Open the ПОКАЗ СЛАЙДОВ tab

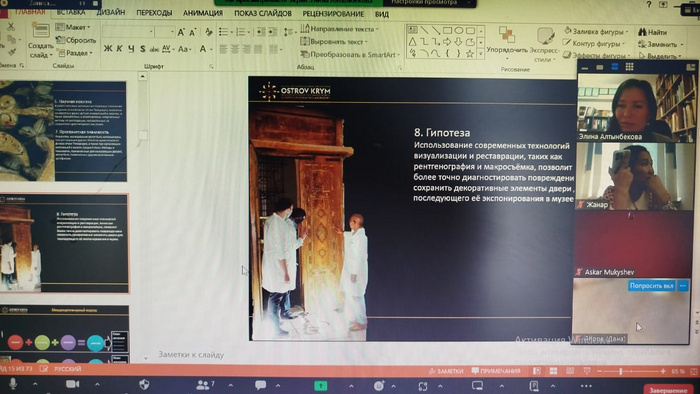(x=263, y=13)
